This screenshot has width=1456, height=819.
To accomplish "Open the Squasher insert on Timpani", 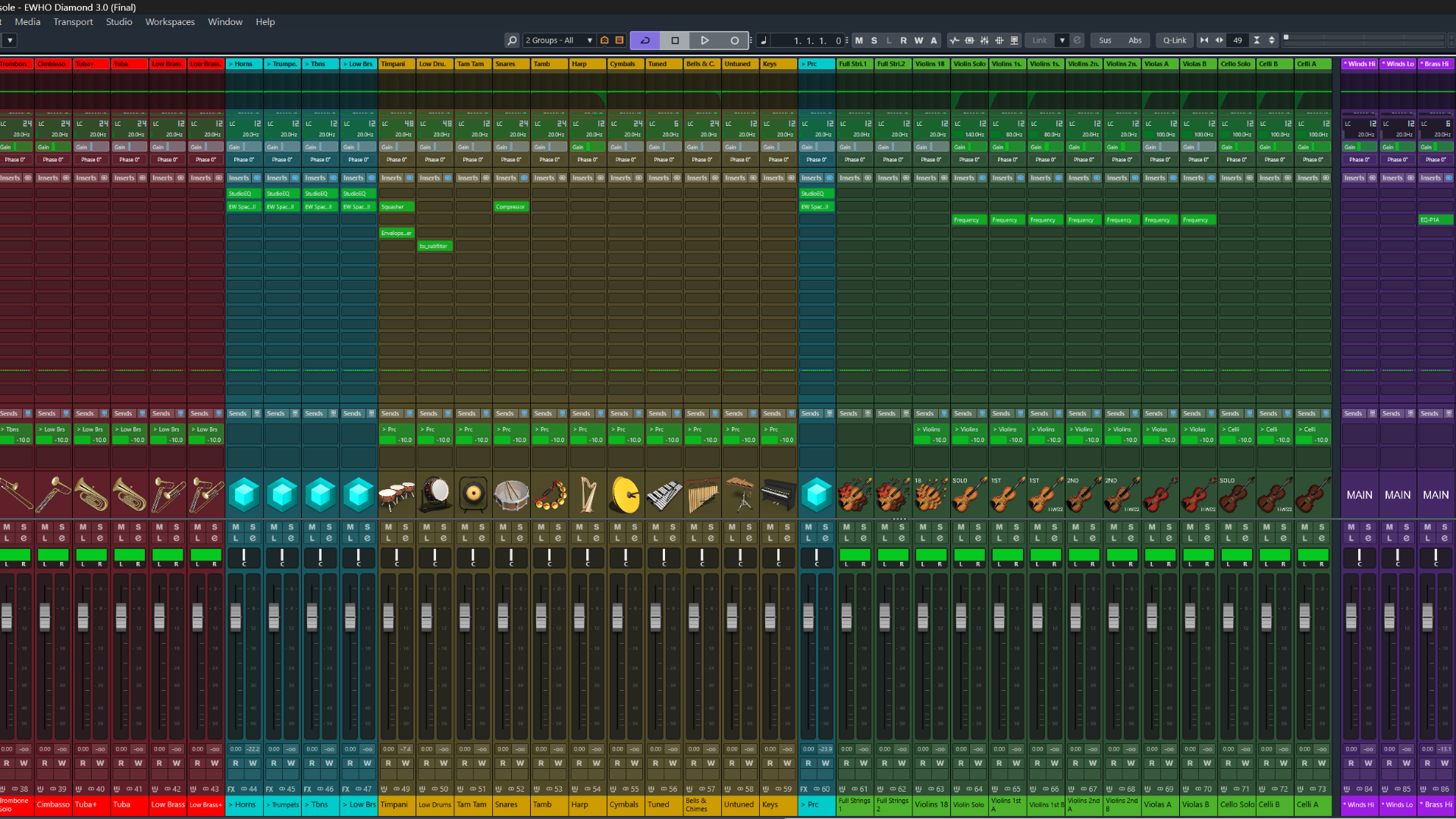I will 397,206.
